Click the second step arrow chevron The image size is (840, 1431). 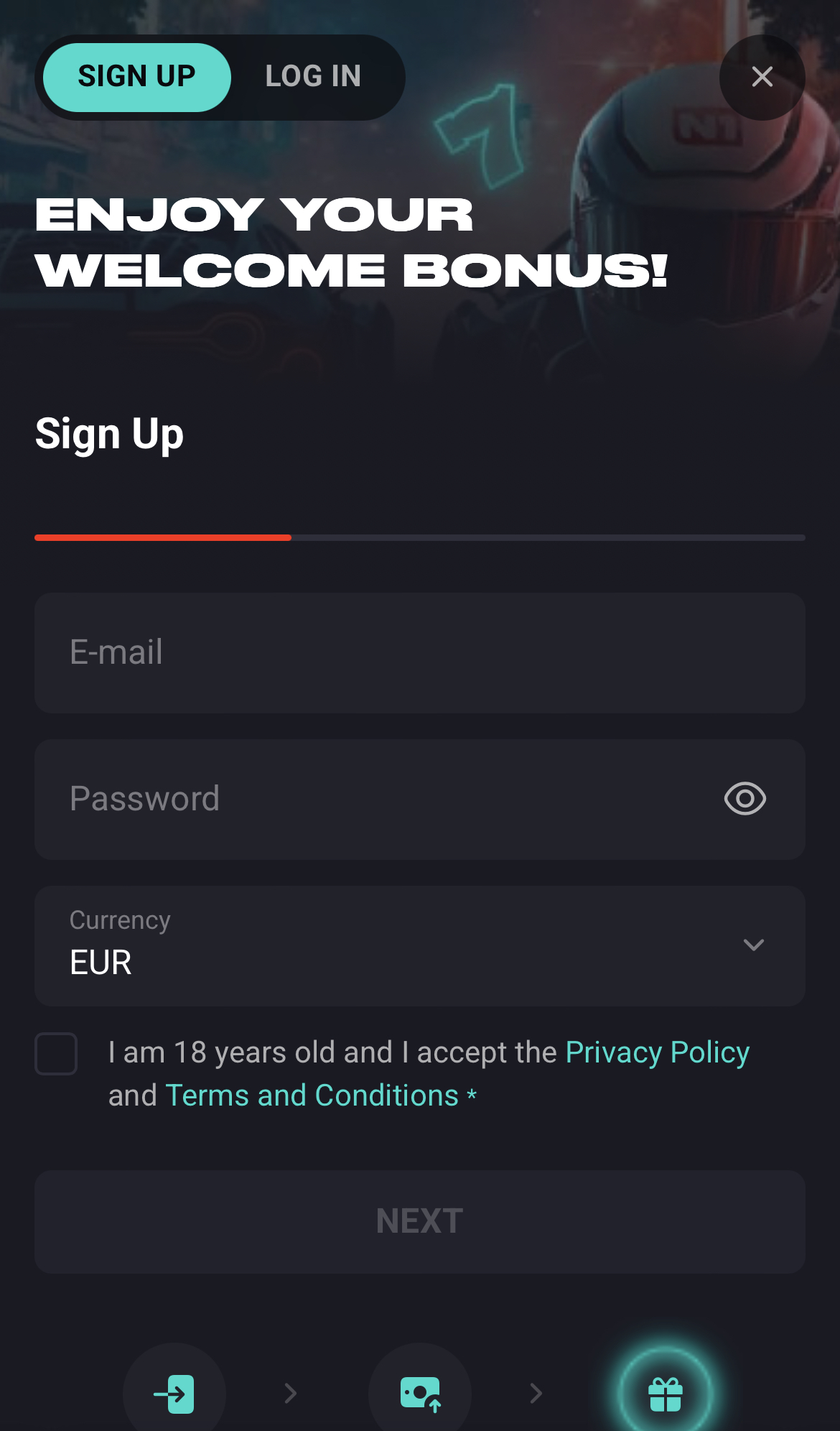pos(536,1394)
